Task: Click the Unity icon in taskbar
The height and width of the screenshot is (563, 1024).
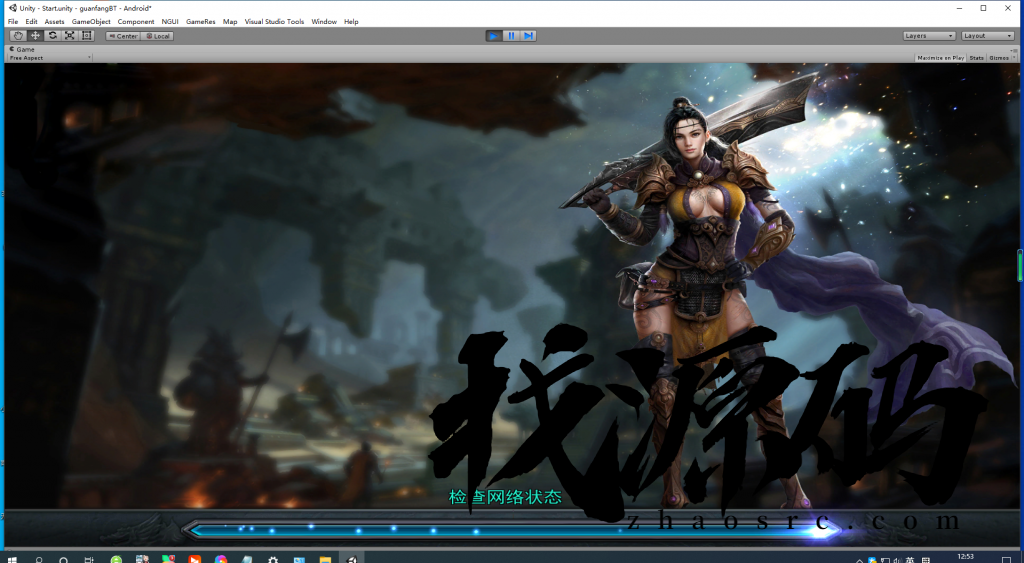Action: (351, 560)
